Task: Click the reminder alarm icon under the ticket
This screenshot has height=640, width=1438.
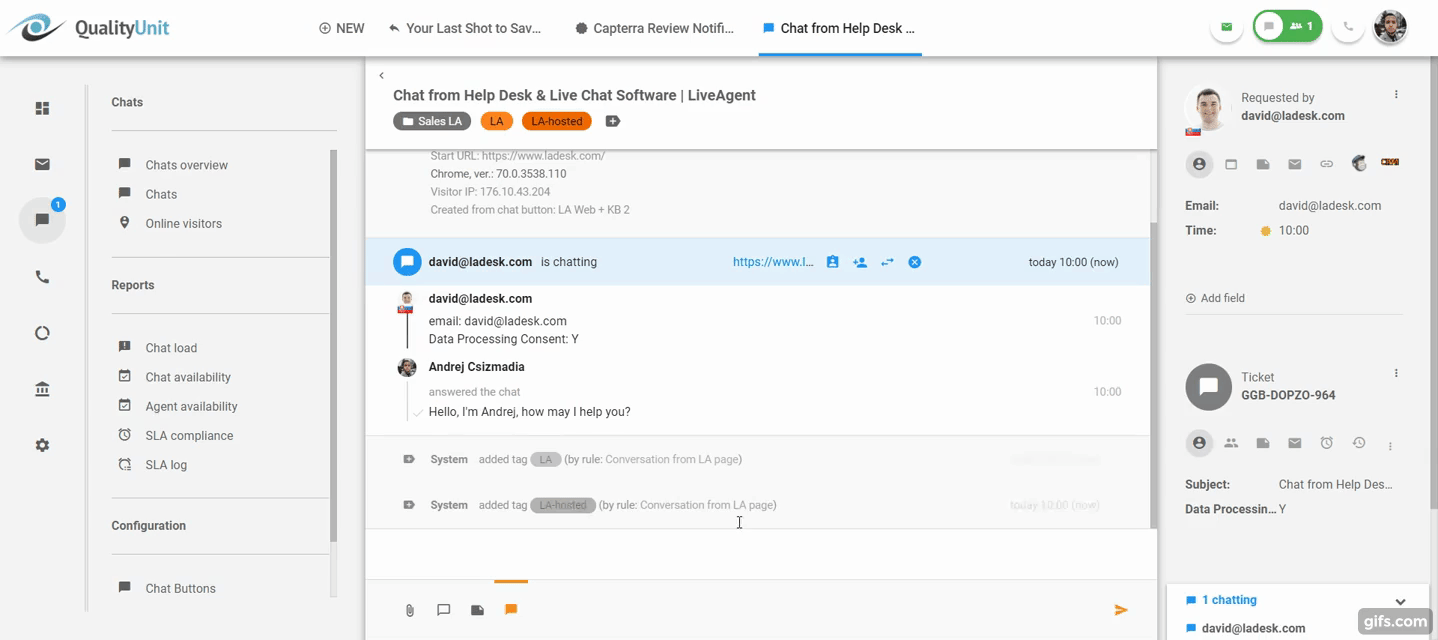Action: [x=1326, y=443]
